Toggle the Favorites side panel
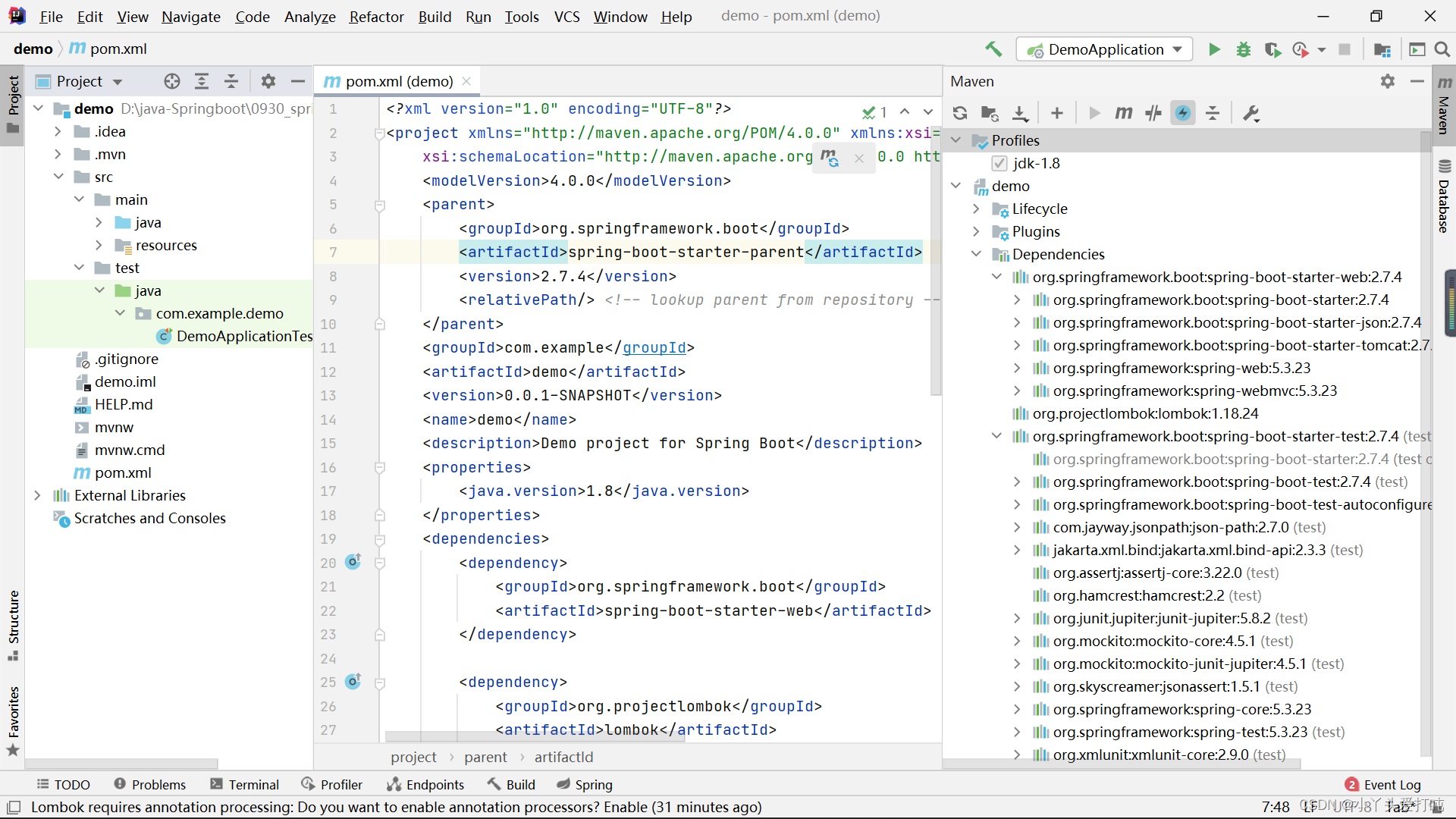 13,720
